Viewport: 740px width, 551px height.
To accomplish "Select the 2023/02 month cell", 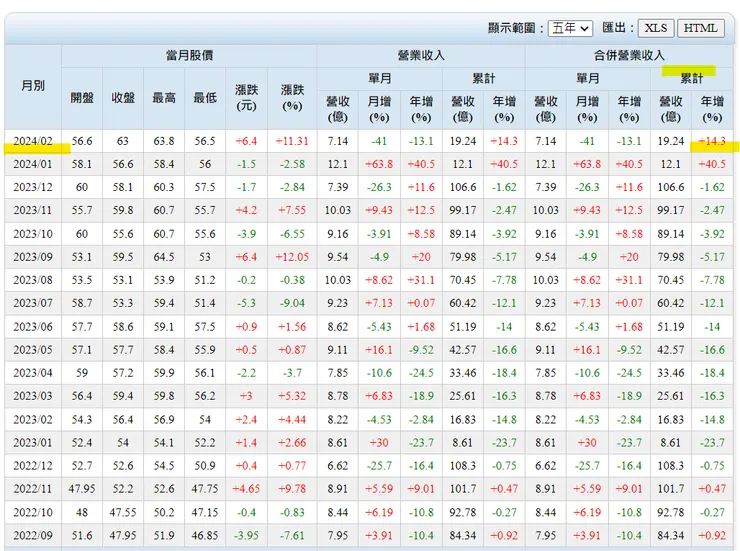I will (33, 420).
